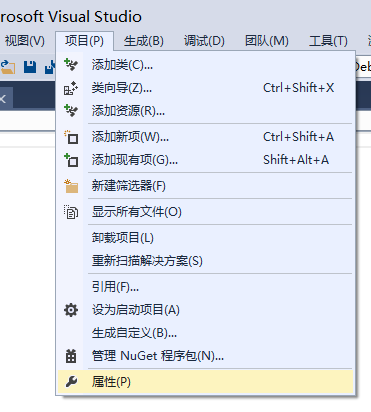Click the new filter folder icon

coord(71,186)
